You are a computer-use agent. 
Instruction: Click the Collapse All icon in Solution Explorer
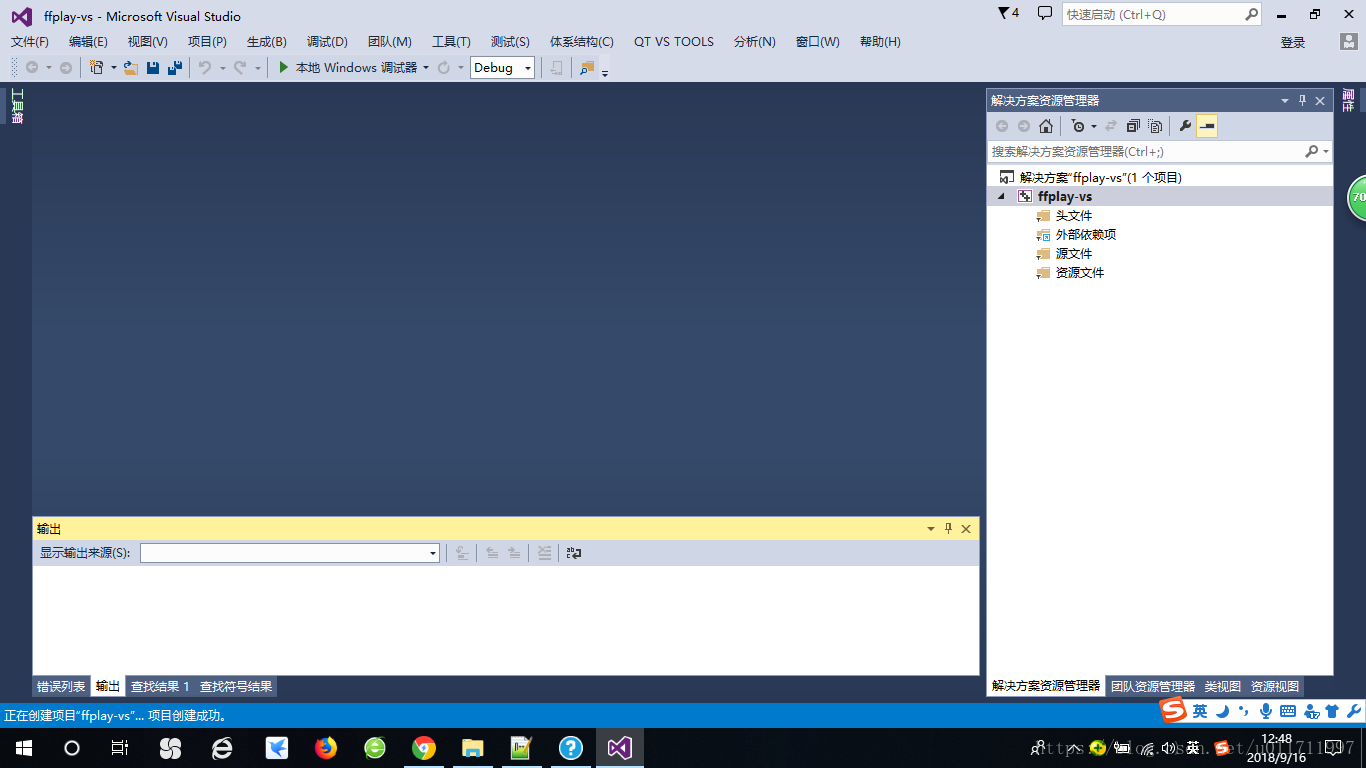[1133, 126]
